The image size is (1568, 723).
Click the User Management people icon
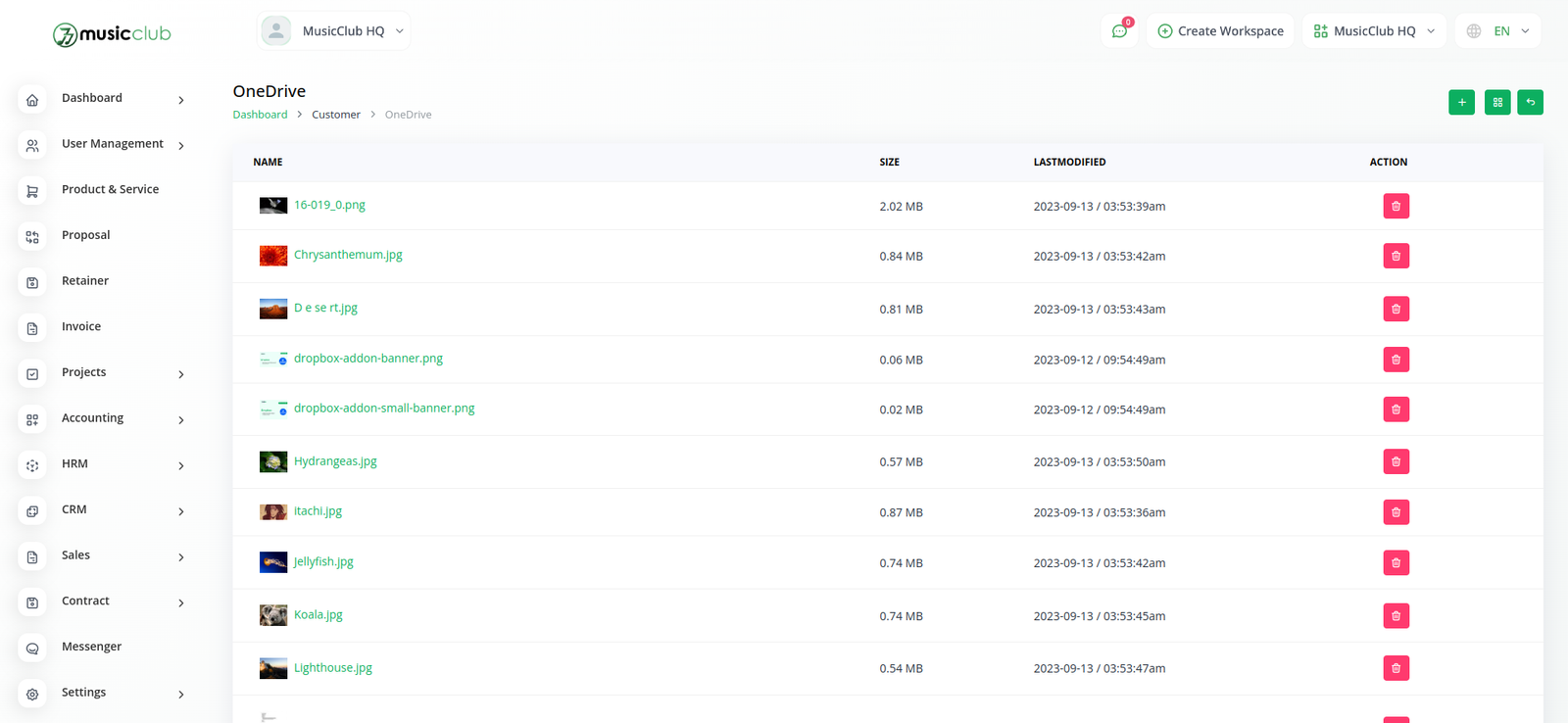32,146
